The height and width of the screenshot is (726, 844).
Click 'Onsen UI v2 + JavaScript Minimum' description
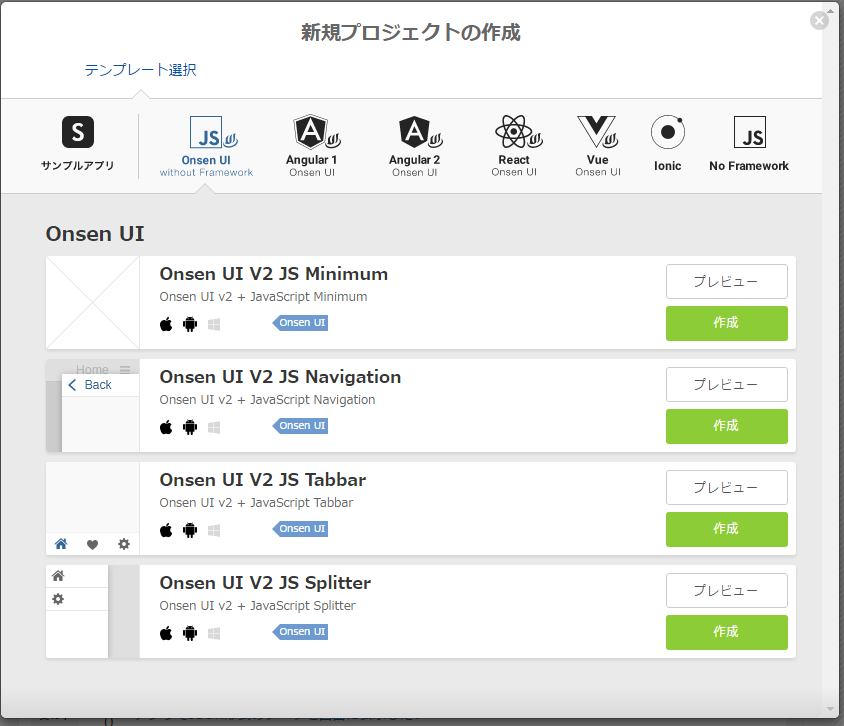(263, 297)
